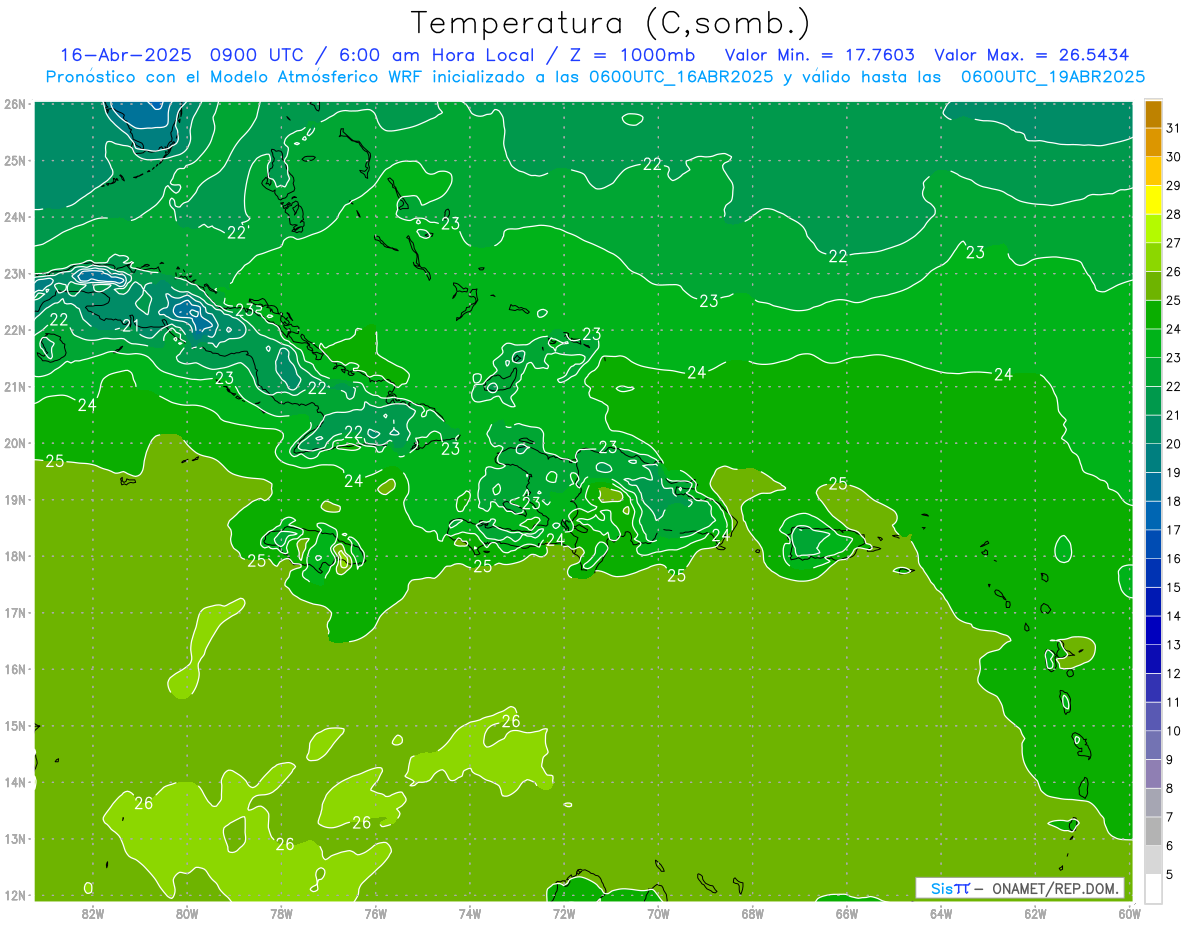Screen dimensions: 1200x927
Task: Click the orange-brown swatch atop color legend
Action: click(1153, 114)
